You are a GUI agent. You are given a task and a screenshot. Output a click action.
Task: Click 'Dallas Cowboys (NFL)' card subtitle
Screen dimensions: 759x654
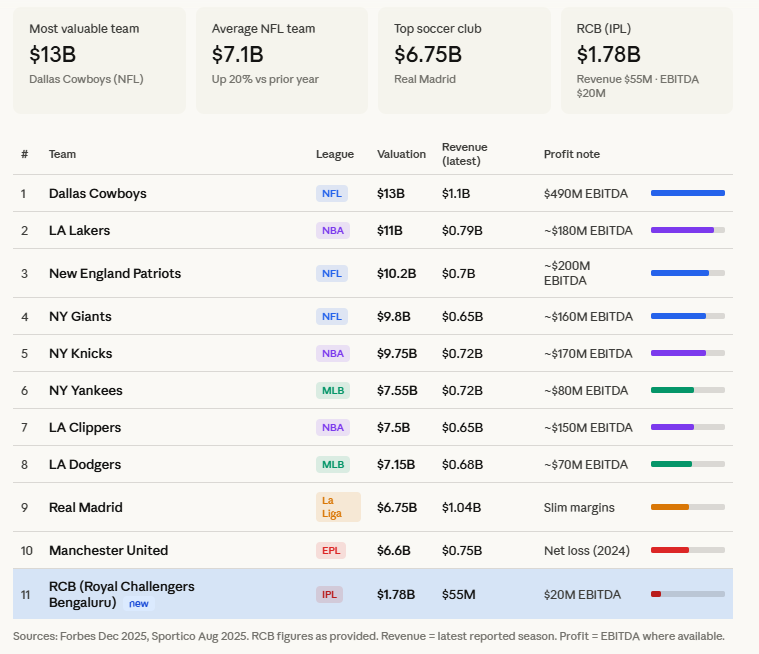point(86,79)
